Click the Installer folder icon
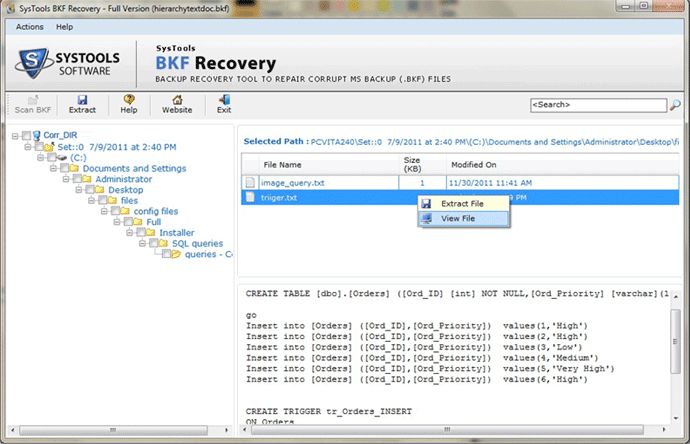 (150, 232)
